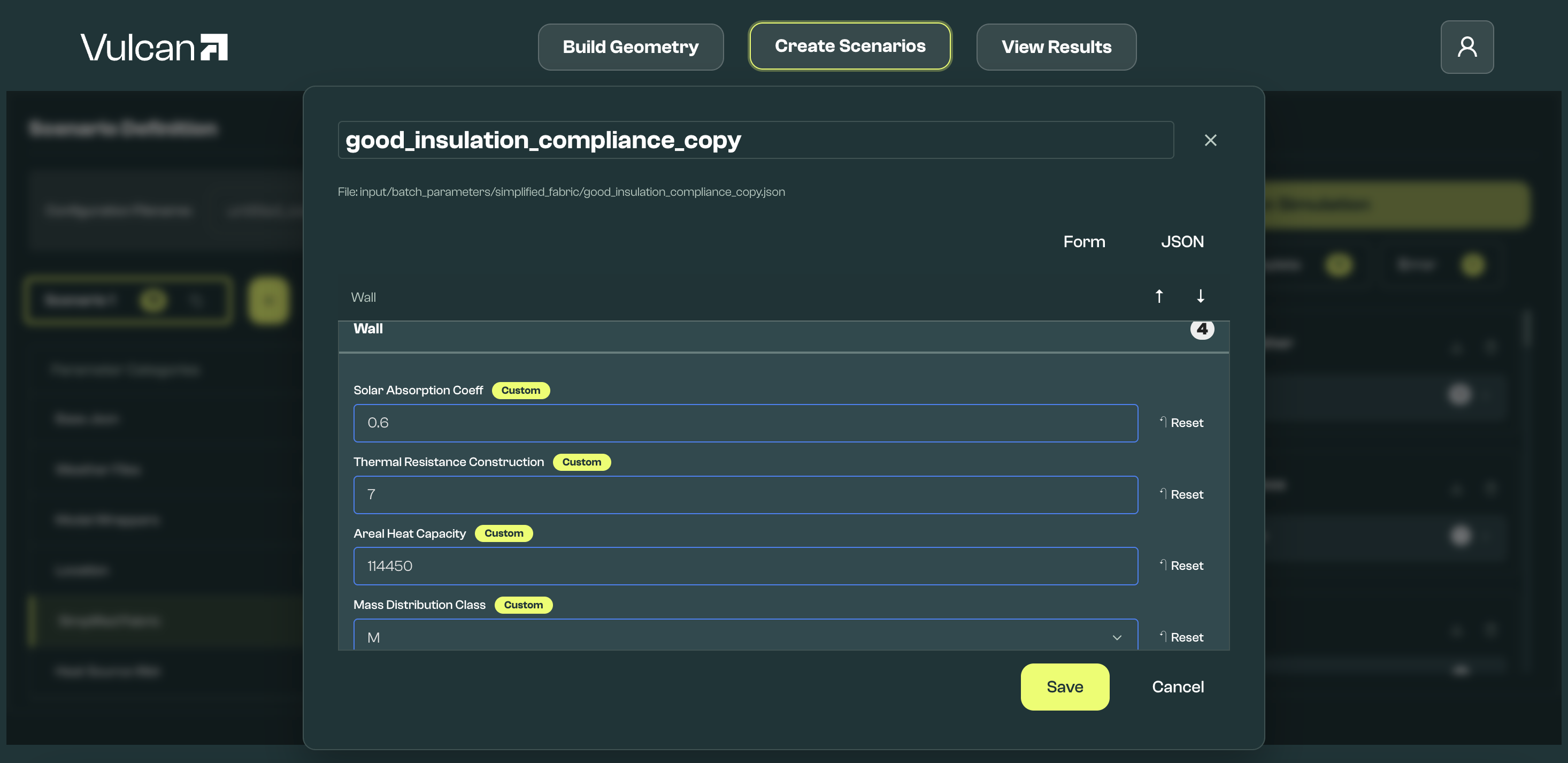
Task: Click the up arrow navigation icon
Action: [1159, 296]
